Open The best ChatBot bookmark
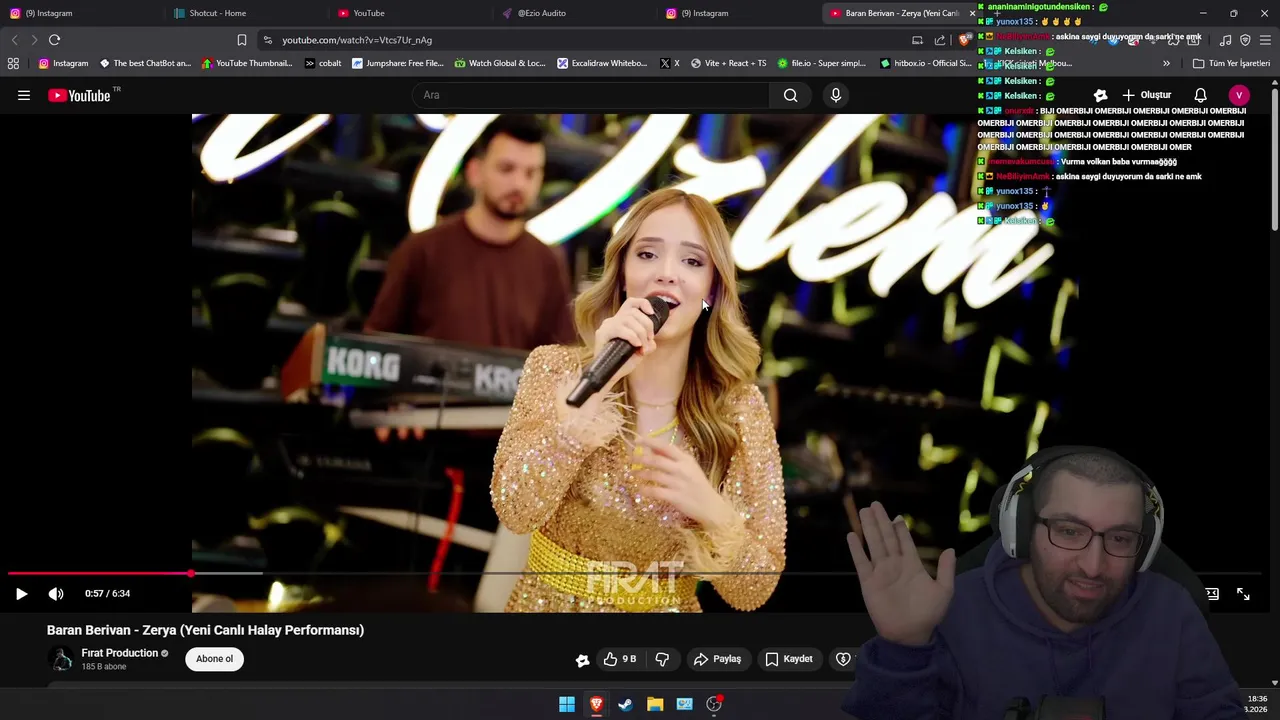This screenshot has height=720, width=1280. click(145, 63)
